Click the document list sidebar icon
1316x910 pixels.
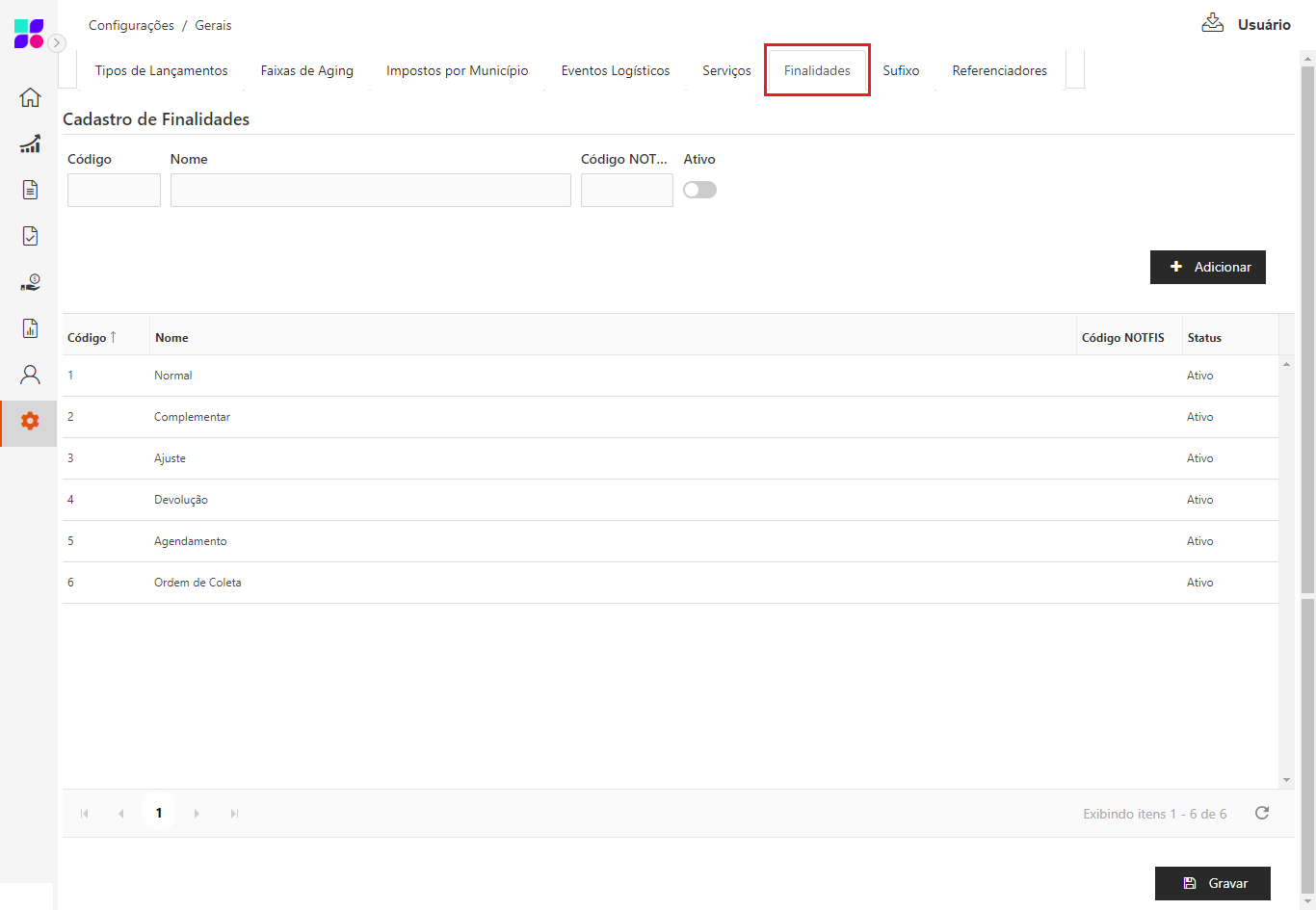[30, 190]
